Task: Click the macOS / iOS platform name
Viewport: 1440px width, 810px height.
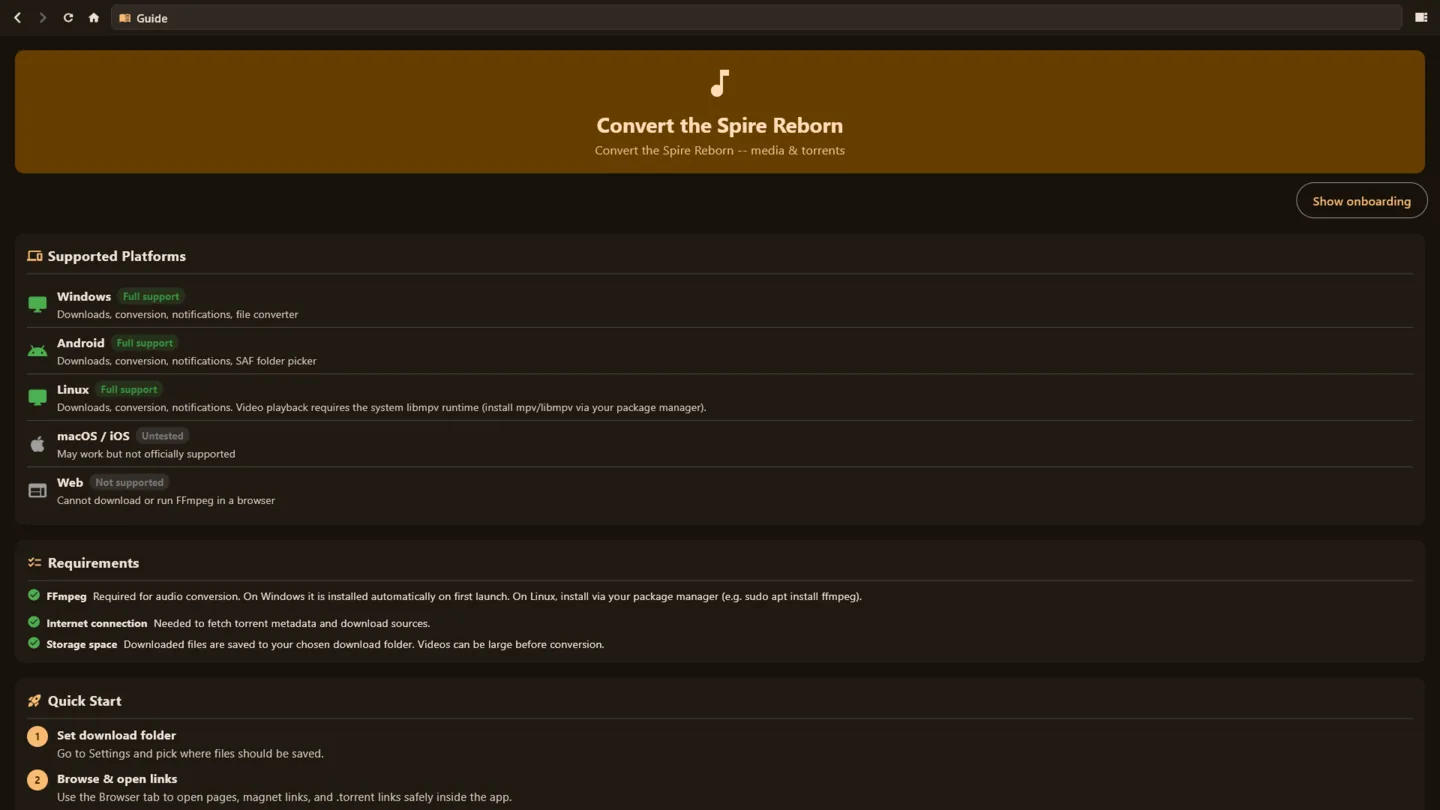Action: pyautogui.click(x=93, y=436)
